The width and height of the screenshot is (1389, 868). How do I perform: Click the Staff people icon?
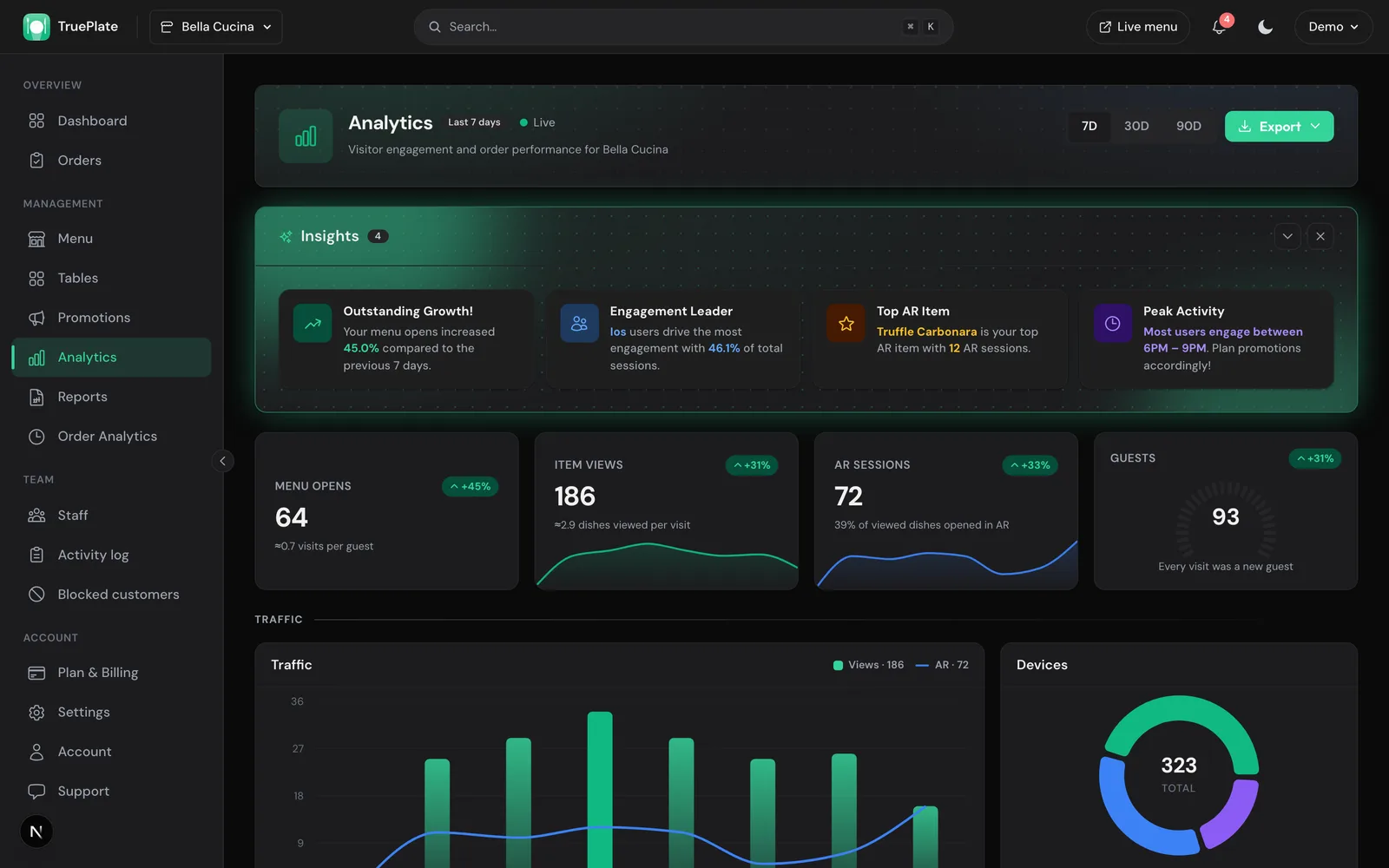(x=36, y=516)
